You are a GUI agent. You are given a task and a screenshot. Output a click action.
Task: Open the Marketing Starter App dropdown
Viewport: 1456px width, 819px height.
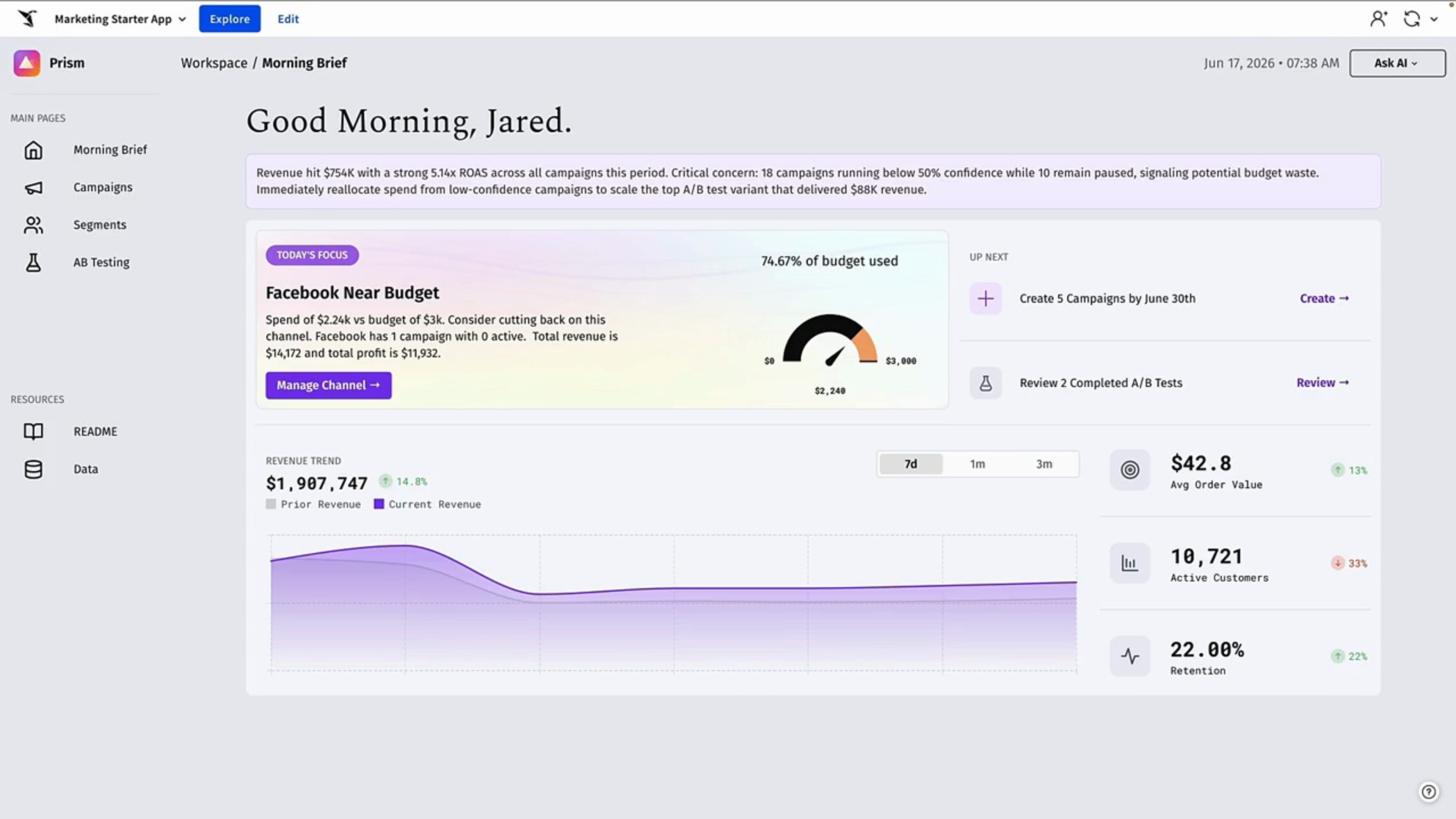tap(120, 19)
